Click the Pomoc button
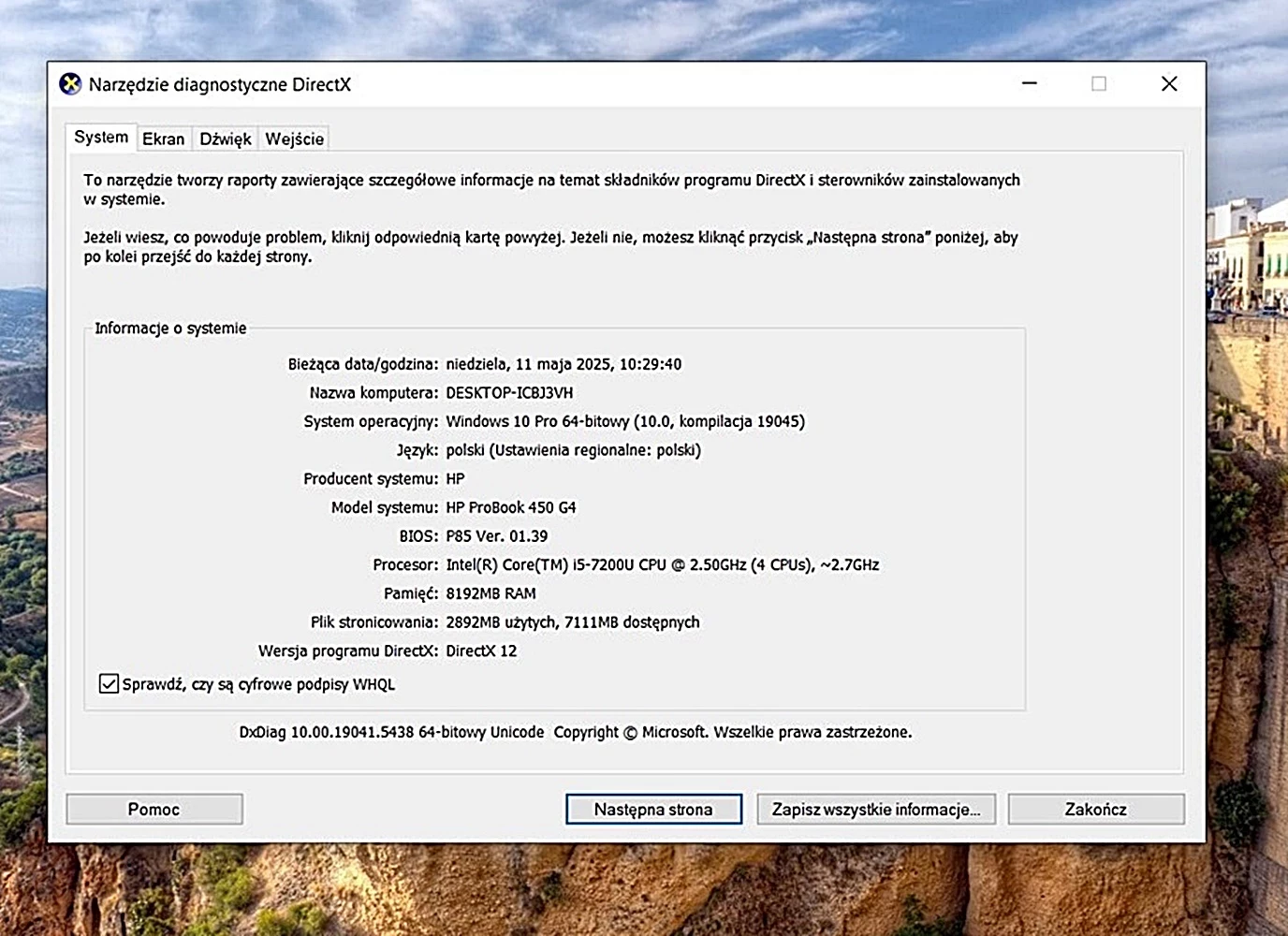 click(154, 810)
